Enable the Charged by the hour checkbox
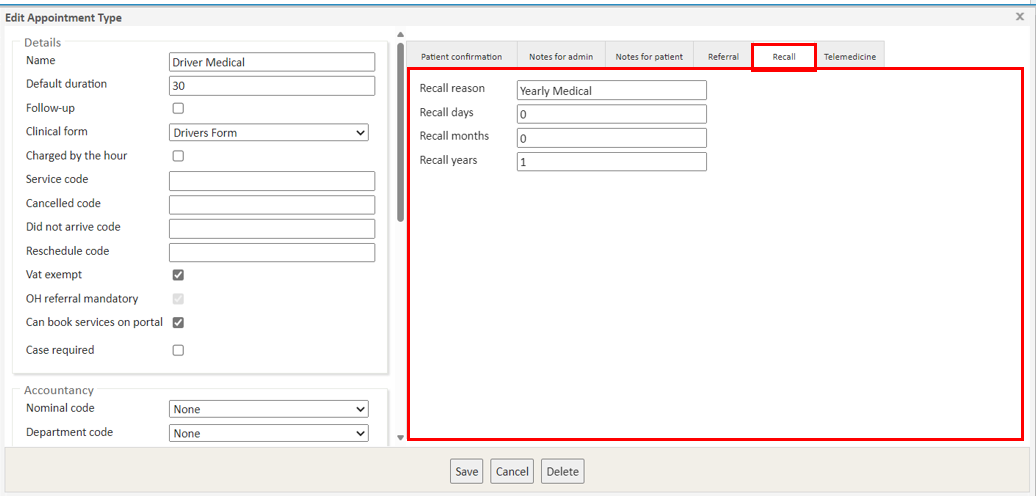The height and width of the screenshot is (496, 1036). (178, 156)
